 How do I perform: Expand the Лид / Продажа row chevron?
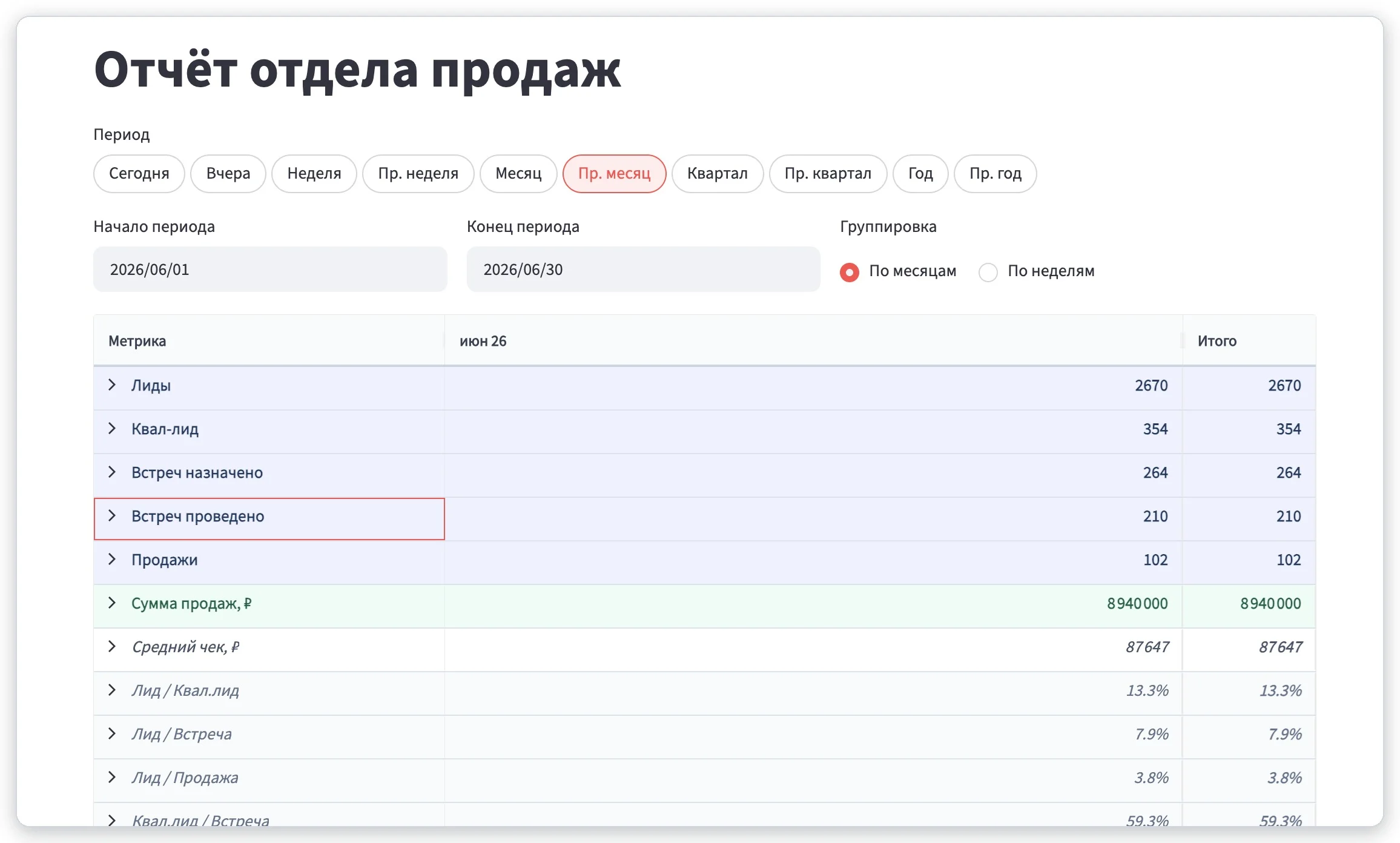click(x=112, y=778)
